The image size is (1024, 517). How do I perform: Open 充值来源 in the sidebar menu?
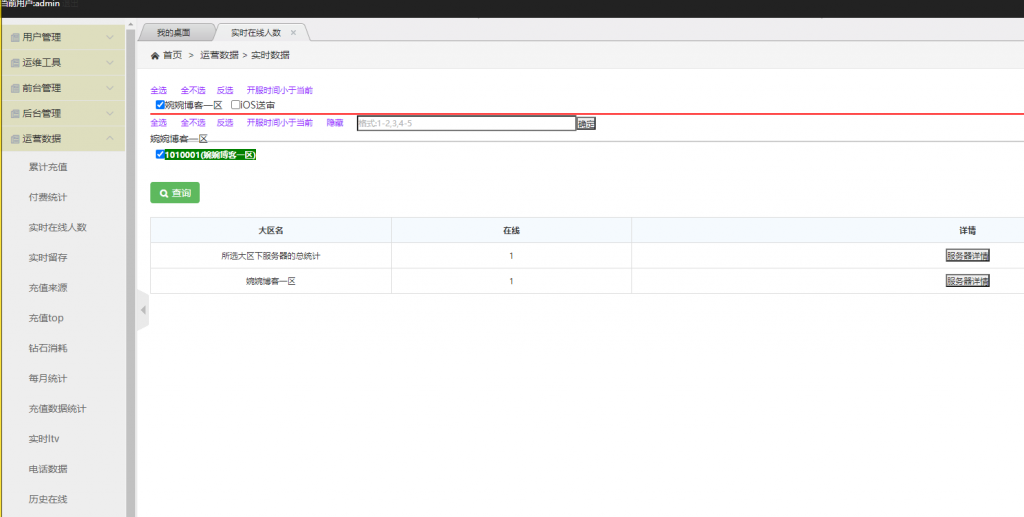[x=48, y=288]
